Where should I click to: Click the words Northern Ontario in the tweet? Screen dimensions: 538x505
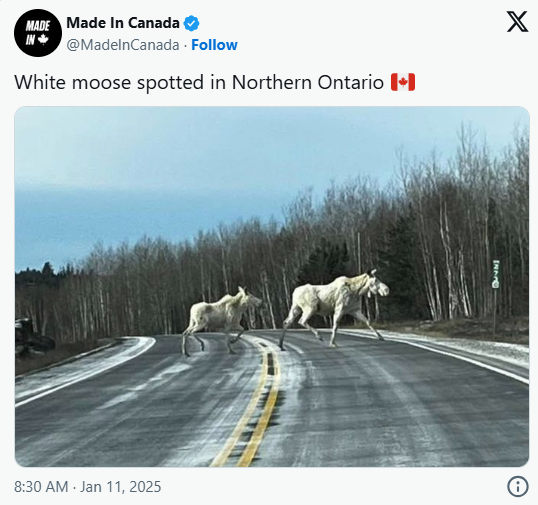308,82
